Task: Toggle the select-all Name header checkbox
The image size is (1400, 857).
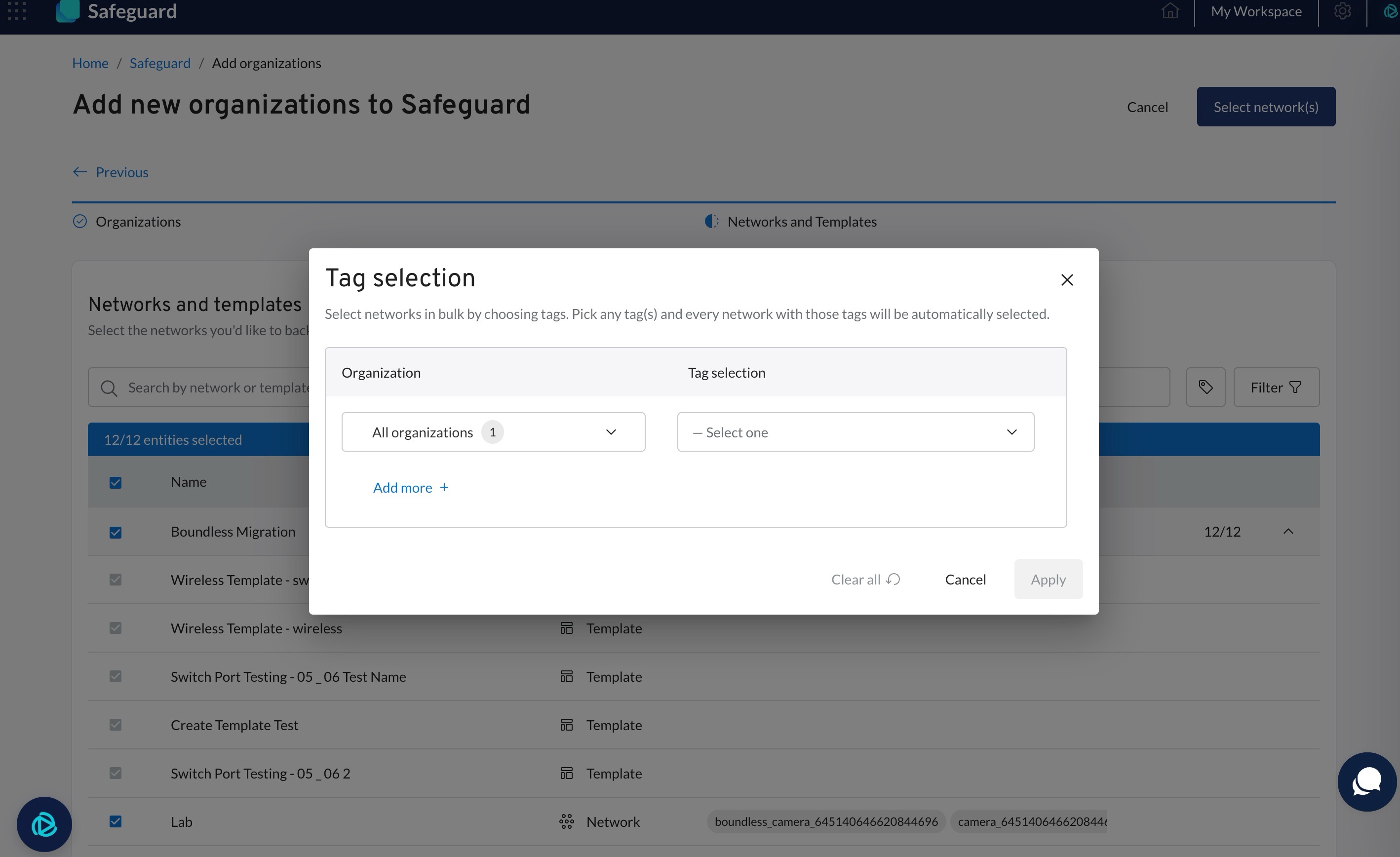Action: 116,482
